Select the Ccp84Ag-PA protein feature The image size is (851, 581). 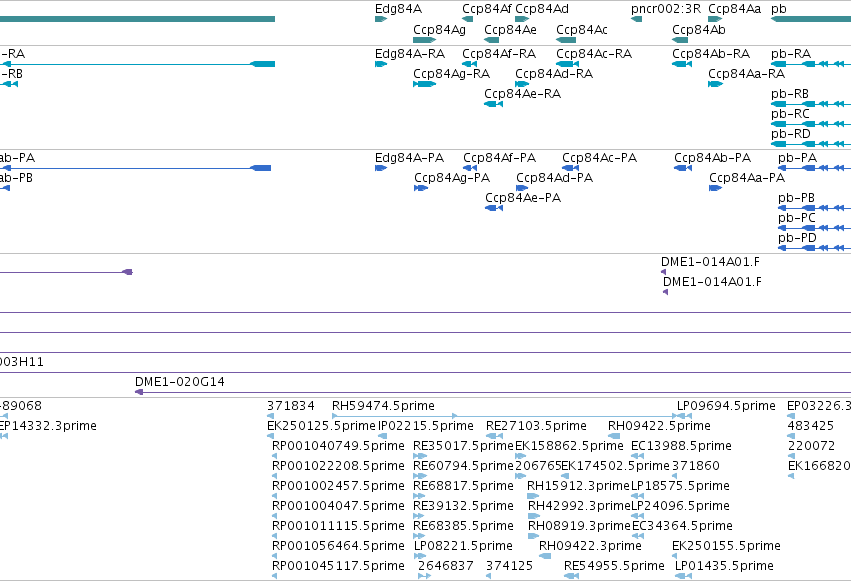click(421, 188)
